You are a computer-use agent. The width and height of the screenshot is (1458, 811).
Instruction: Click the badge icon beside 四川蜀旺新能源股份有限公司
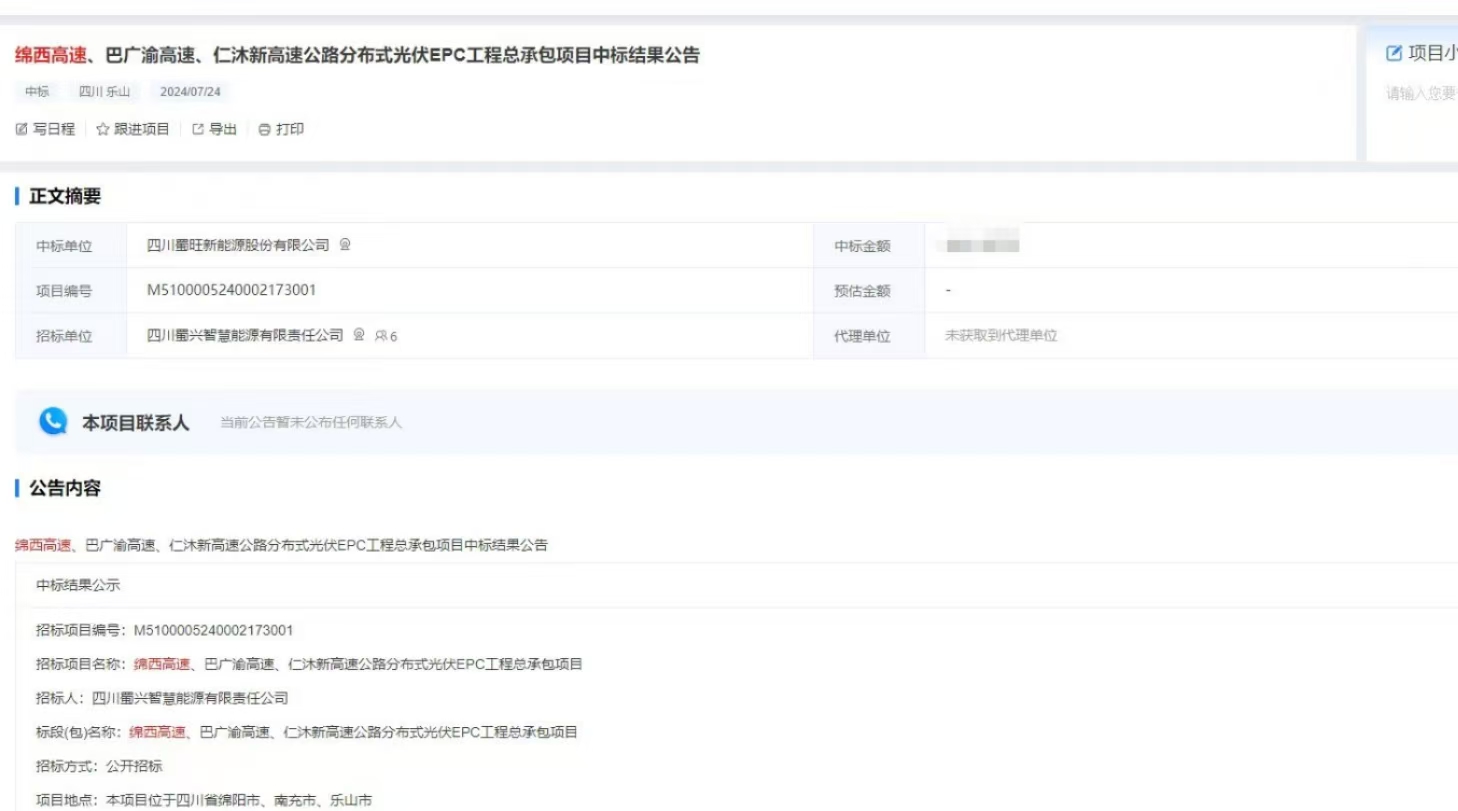click(345, 244)
